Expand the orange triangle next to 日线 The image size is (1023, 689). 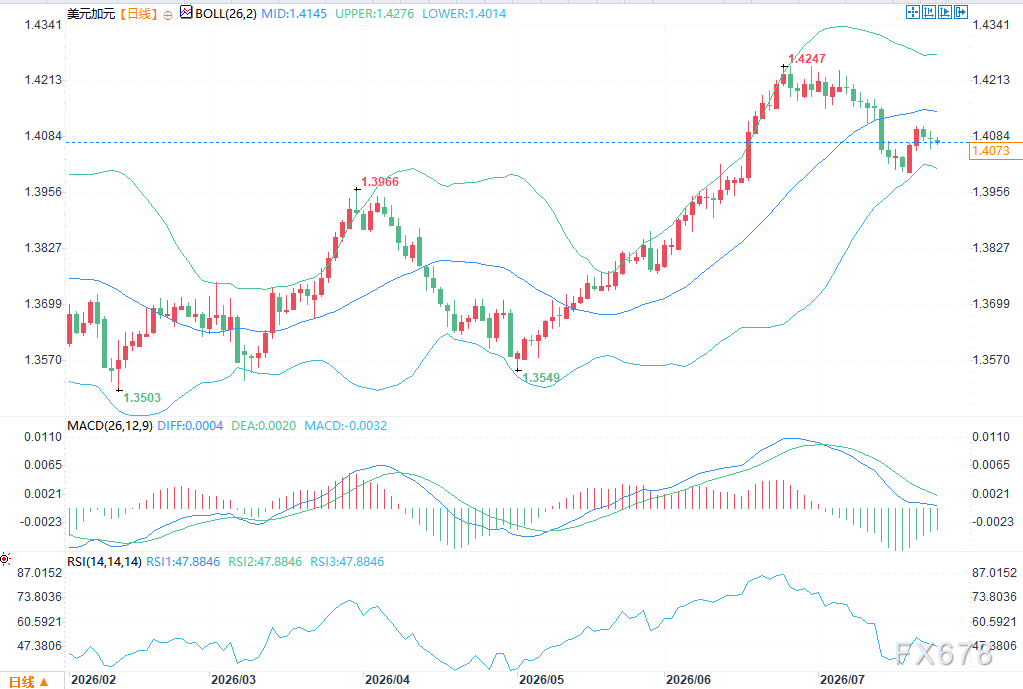pyautogui.click(x=44, y=682)
